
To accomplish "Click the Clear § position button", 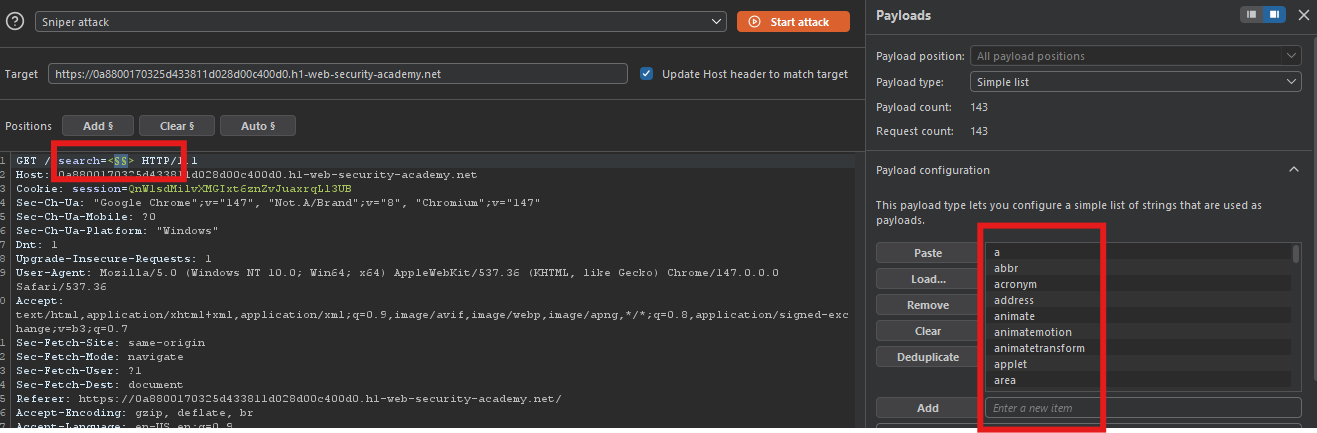I will coord(177,126).
